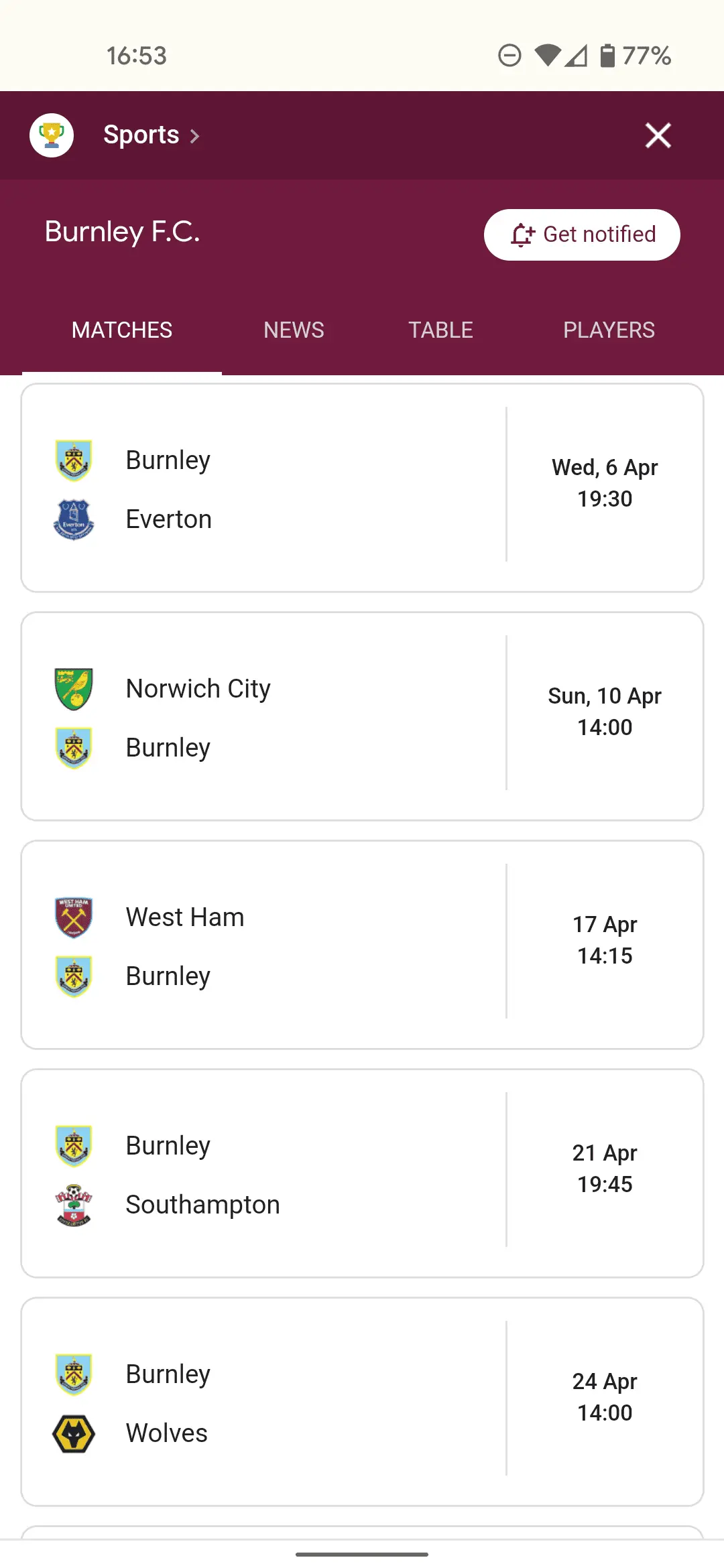Select the MATCHES tab
724x1568 pixels.
122,330
